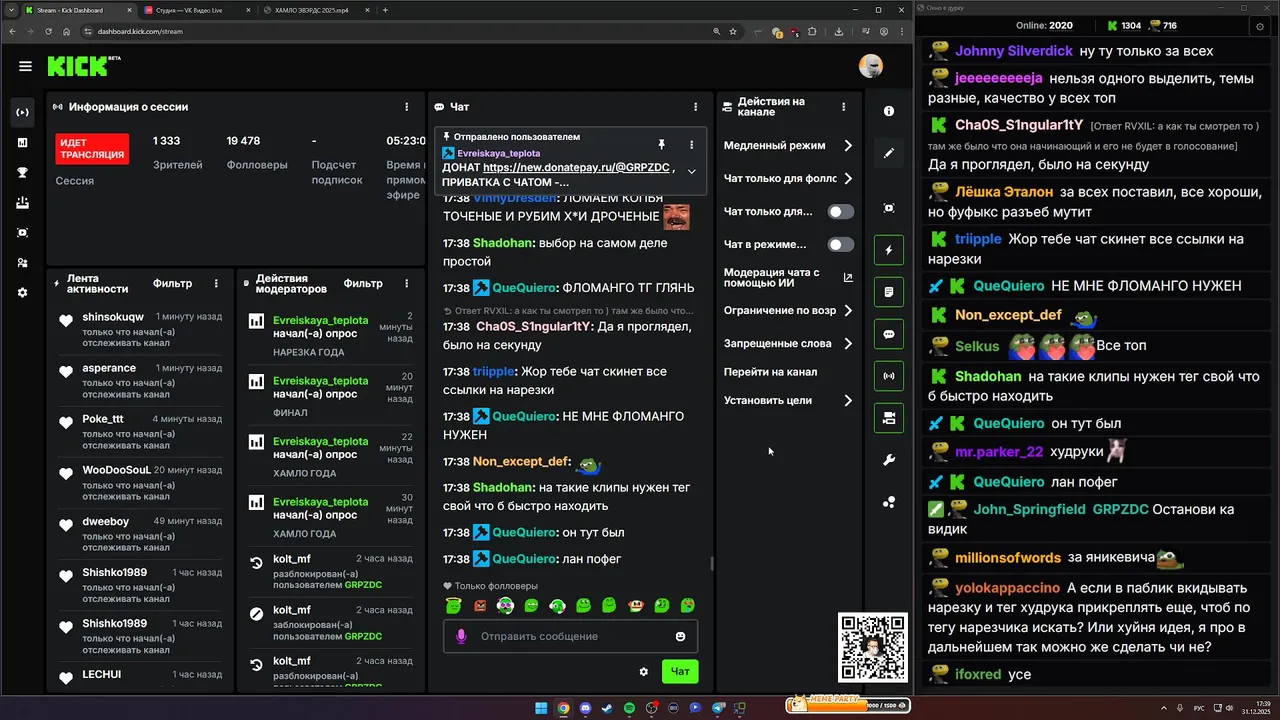The image size is (1280, 720).
Task: Click the 'Отправить сообщение' message field
Action: (x=570, y=636)
